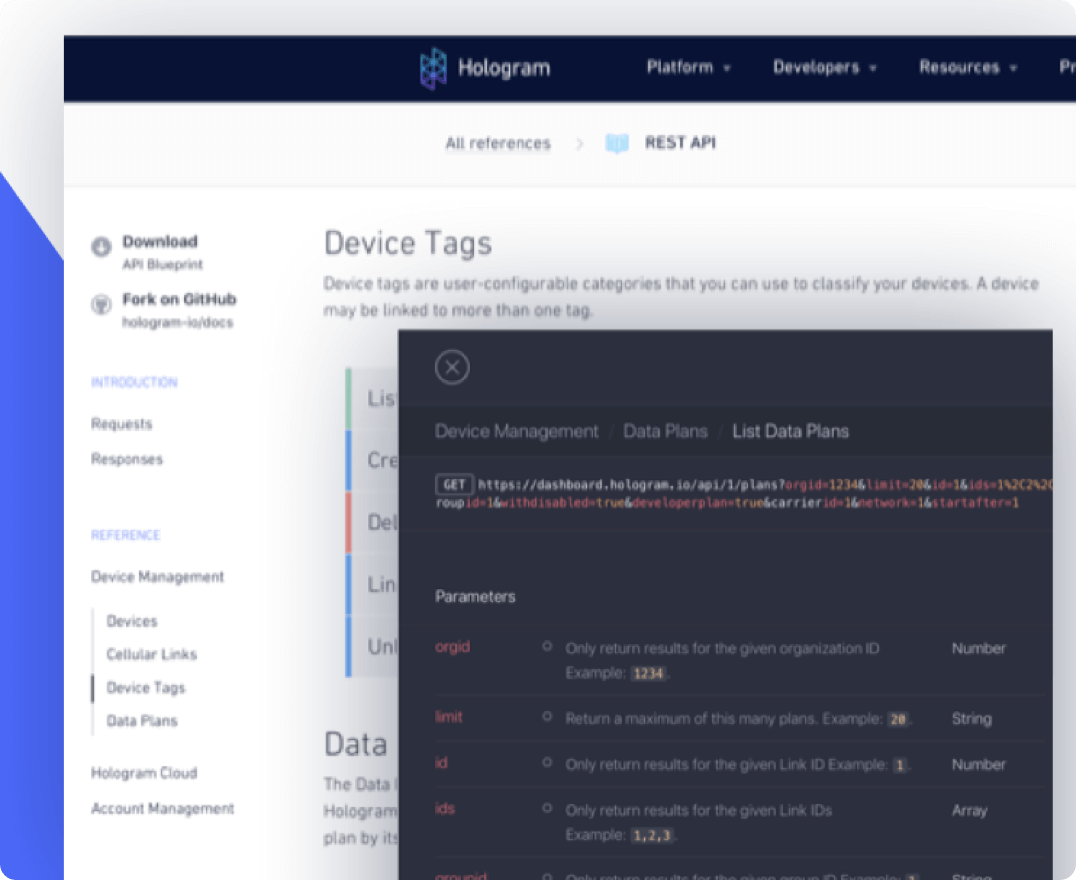1076x880 pixels.
Task: Click the ids parameter name
Action: coord(445,809)
